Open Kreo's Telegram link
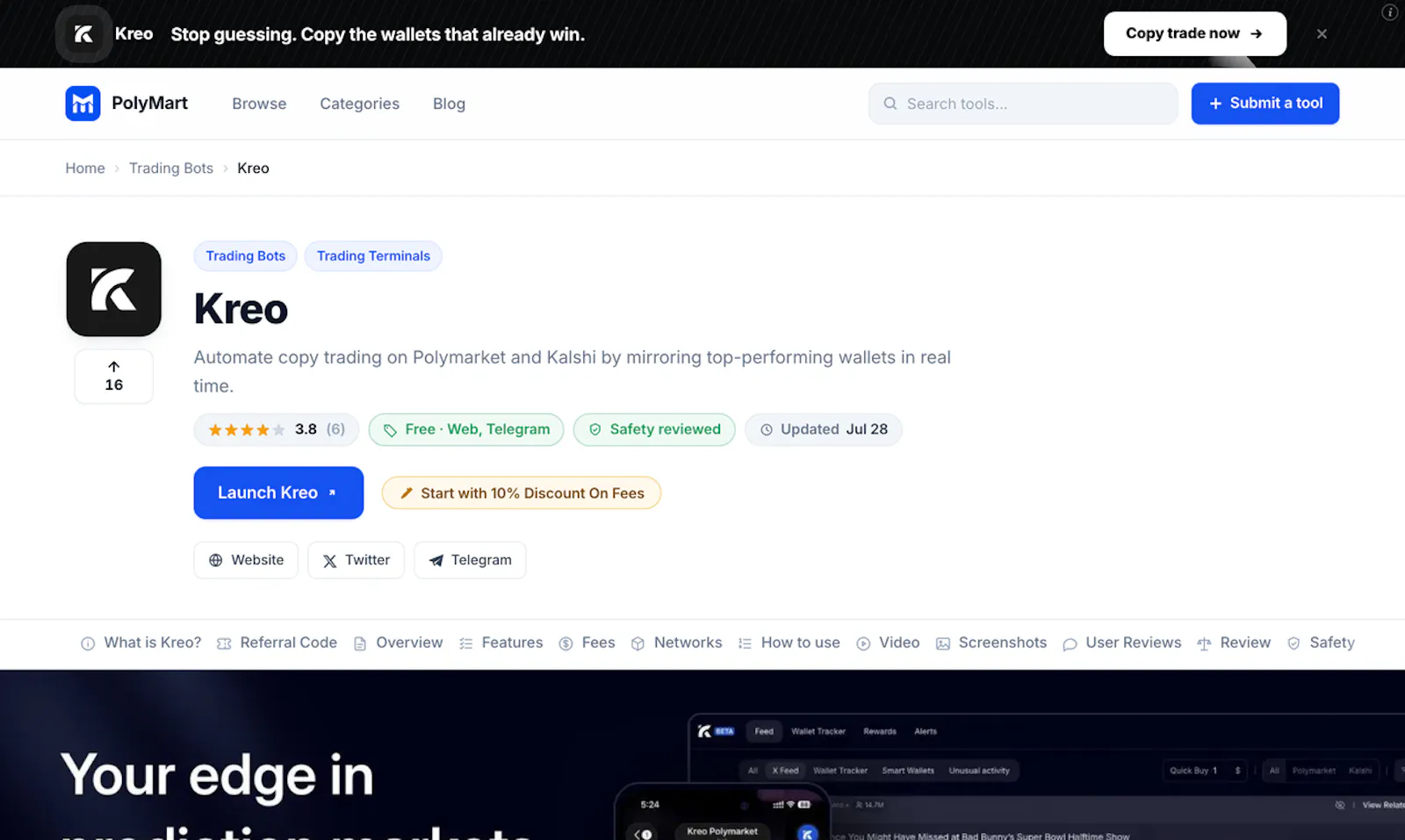The height and width of the screenshot is (840, 1405). (470, 560)
